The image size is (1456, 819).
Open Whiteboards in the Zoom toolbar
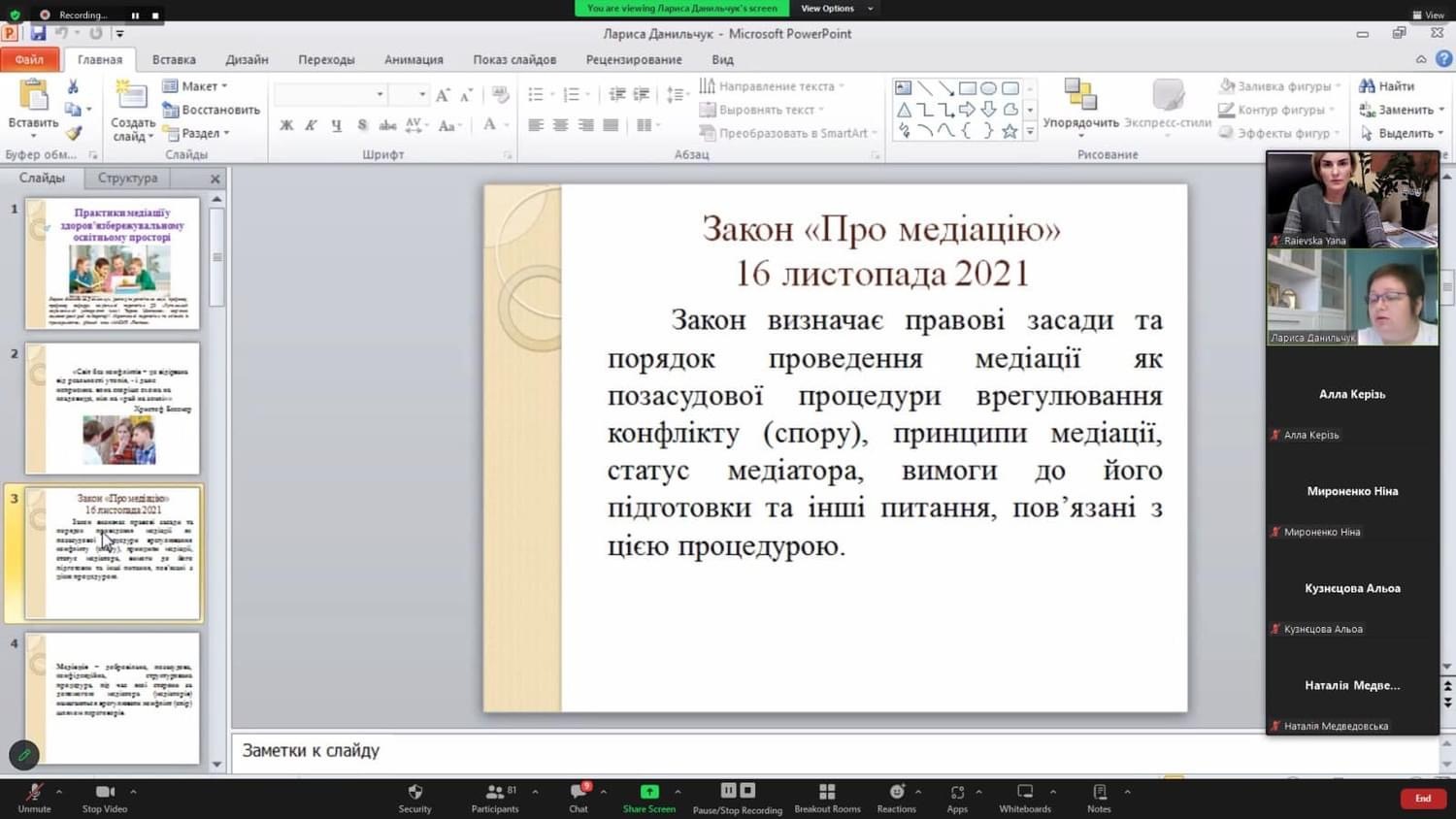[x=1024, y=792]
